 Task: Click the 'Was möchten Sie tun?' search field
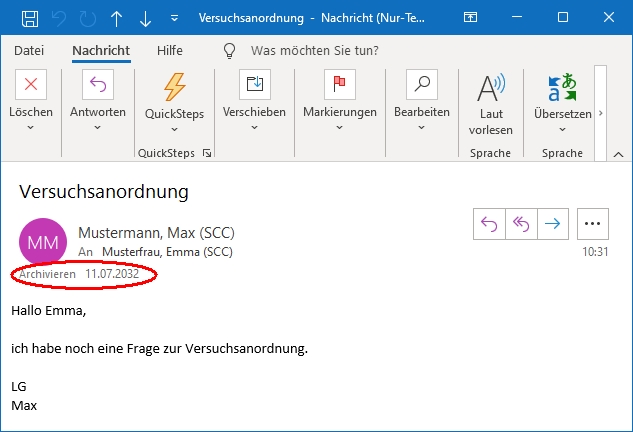[x=320, y=50]
